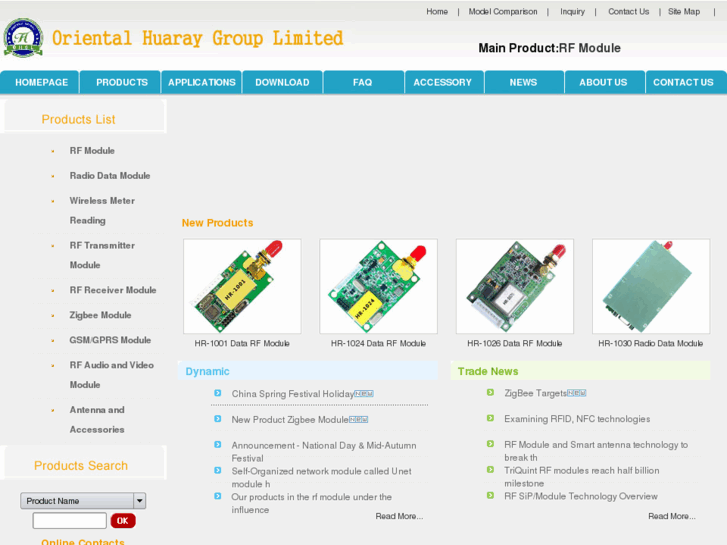Open the HR-1001 Data RF Module thumbnail

click(242, 286)
